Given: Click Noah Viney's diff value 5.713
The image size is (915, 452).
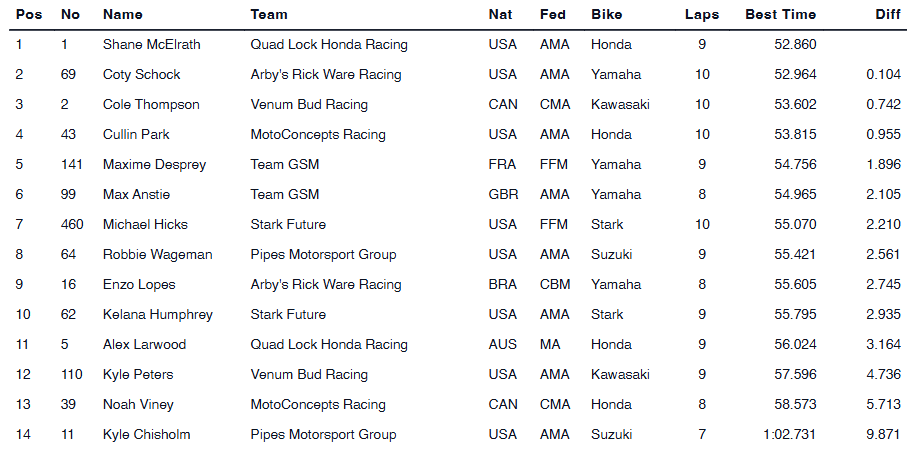Looking at the screenshot, I should click(x=883, y=405).
